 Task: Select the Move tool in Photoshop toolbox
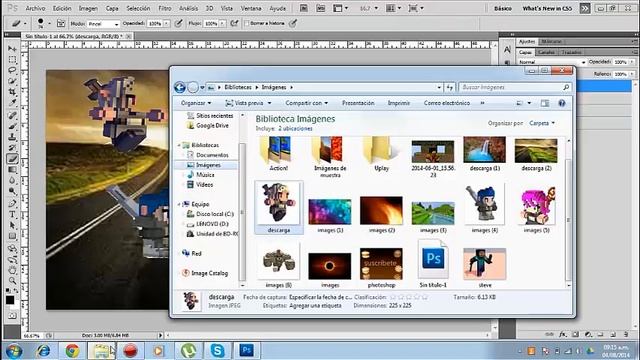pyautogui.click(x=12, y=49)
